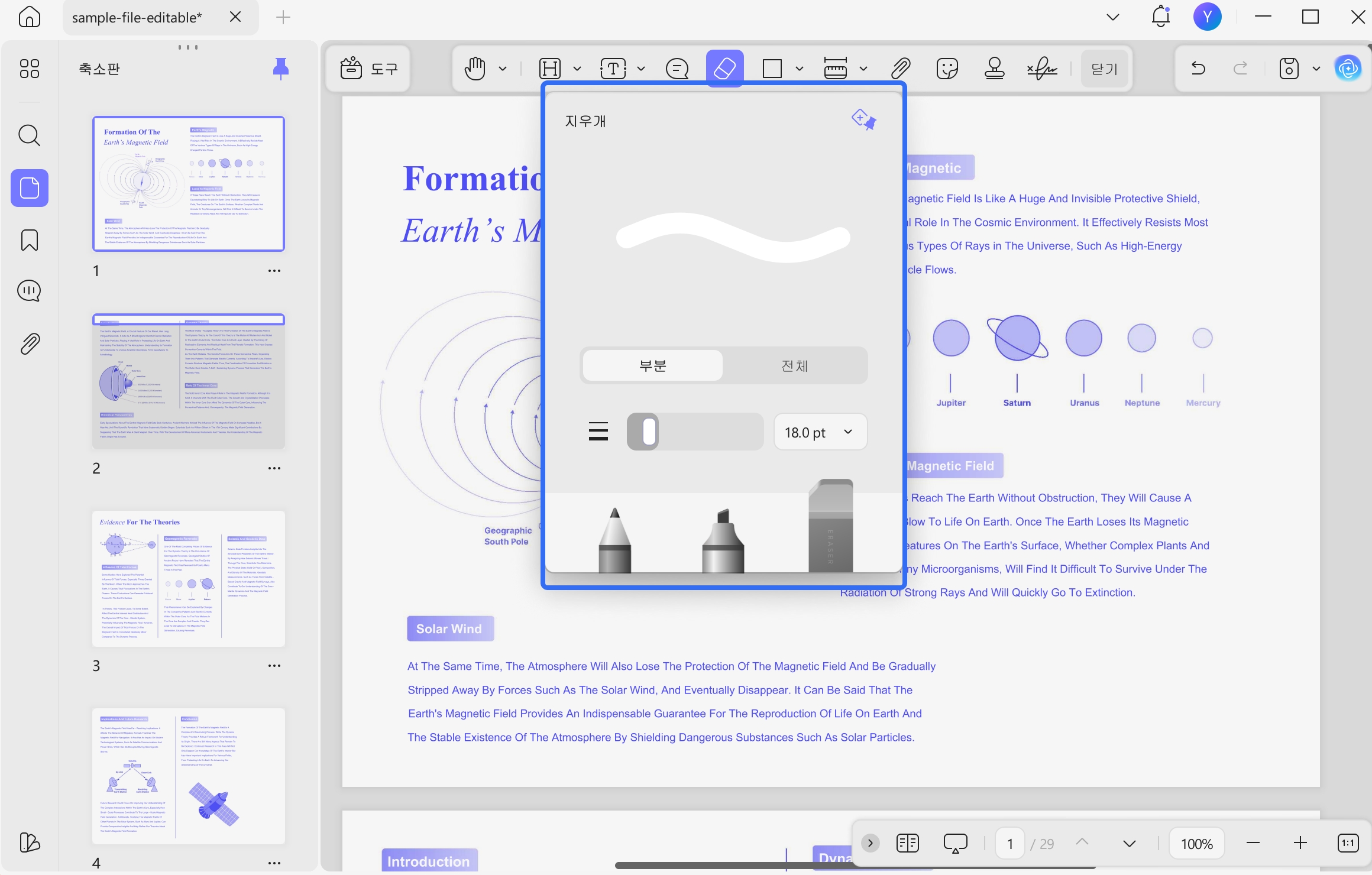Viewport: 1372px width, 875px height.
Task: Choose the eraser in tool tray
Action: (x=830, y=526)
